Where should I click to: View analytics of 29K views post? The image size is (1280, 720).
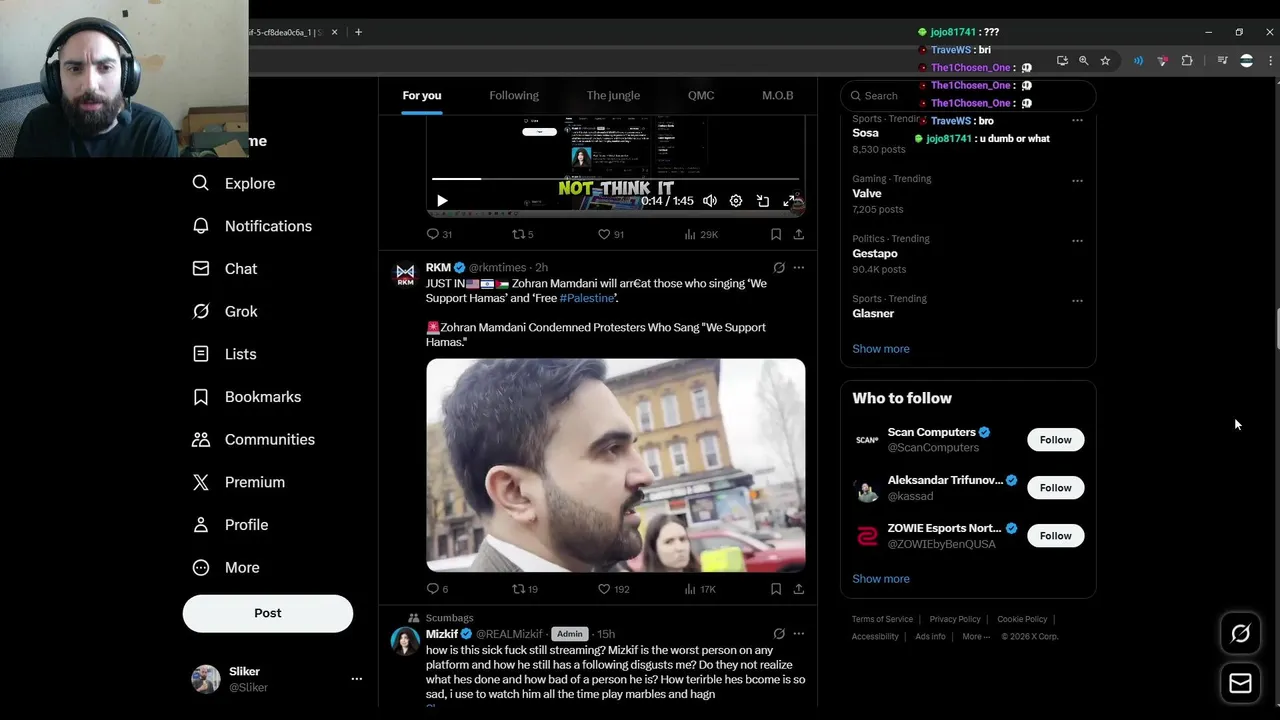click(701, 235)
